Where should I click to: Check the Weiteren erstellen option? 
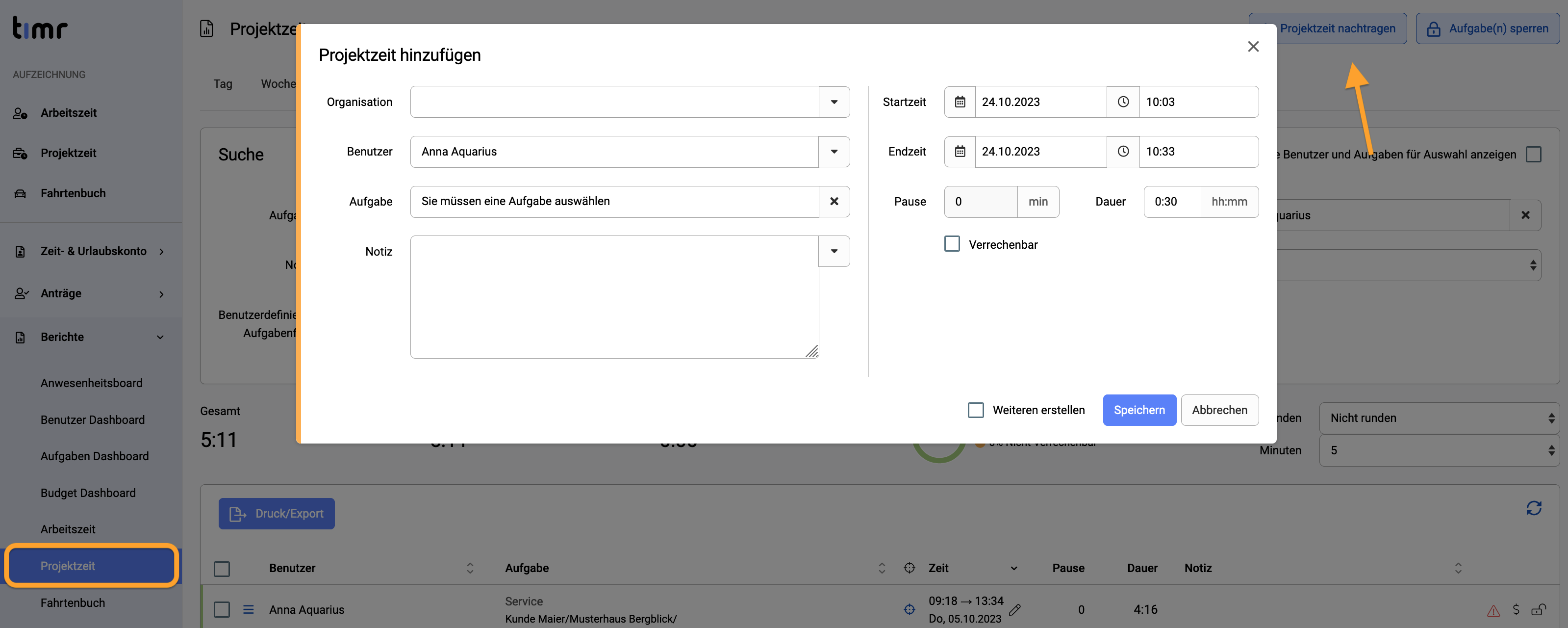coord(976,410)
